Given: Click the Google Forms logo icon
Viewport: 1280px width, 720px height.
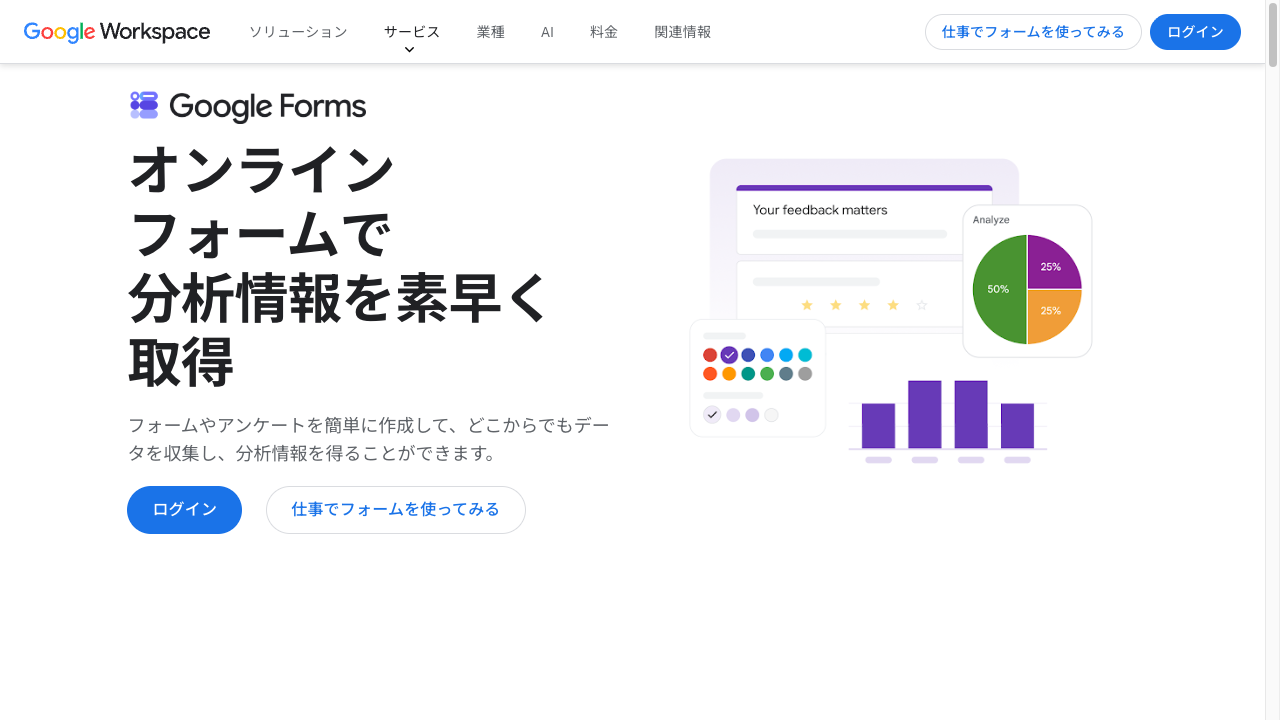Looking at the screenshot, I should point(144,105).
